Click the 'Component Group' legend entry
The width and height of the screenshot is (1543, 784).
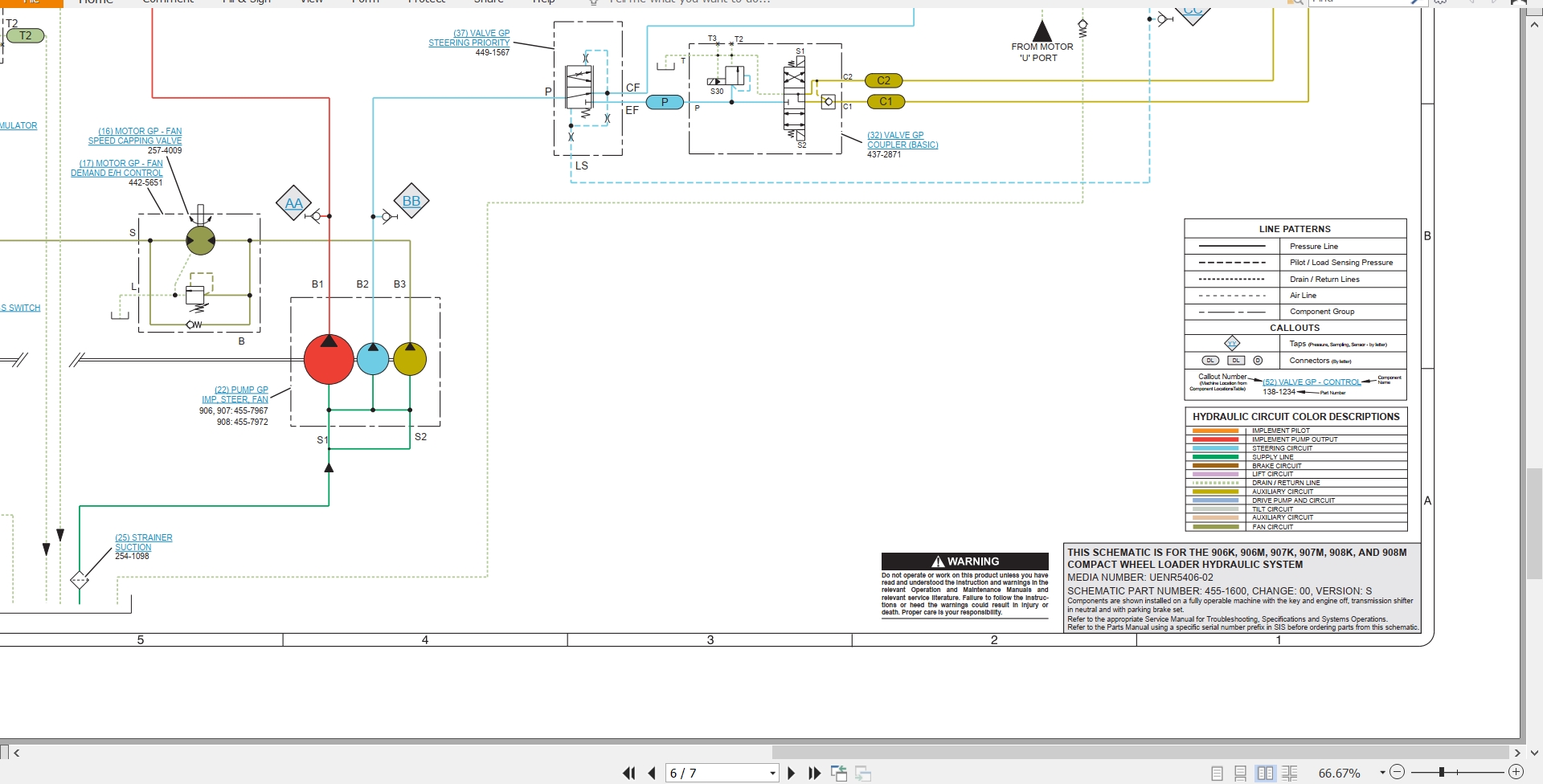pyautogui.click(x=1322, y=312)
